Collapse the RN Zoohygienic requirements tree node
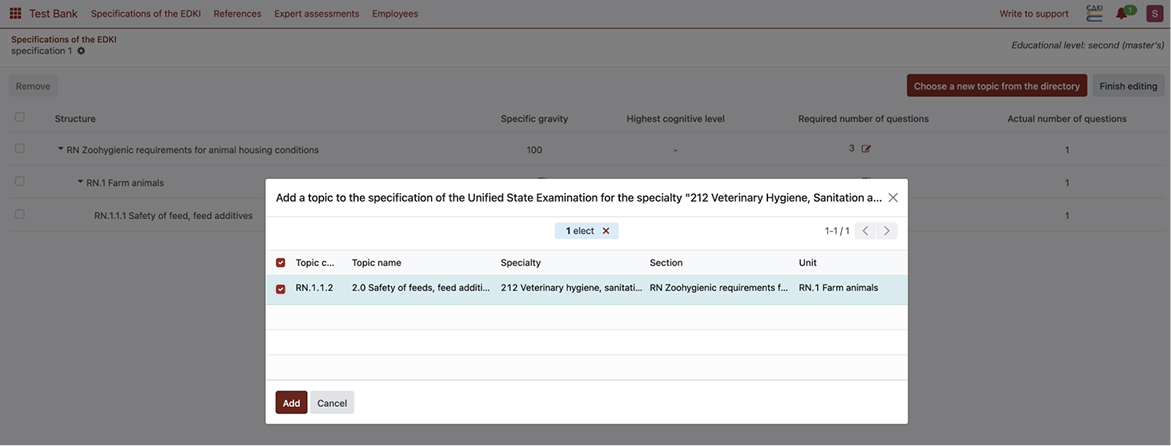 tap(60, 149)
